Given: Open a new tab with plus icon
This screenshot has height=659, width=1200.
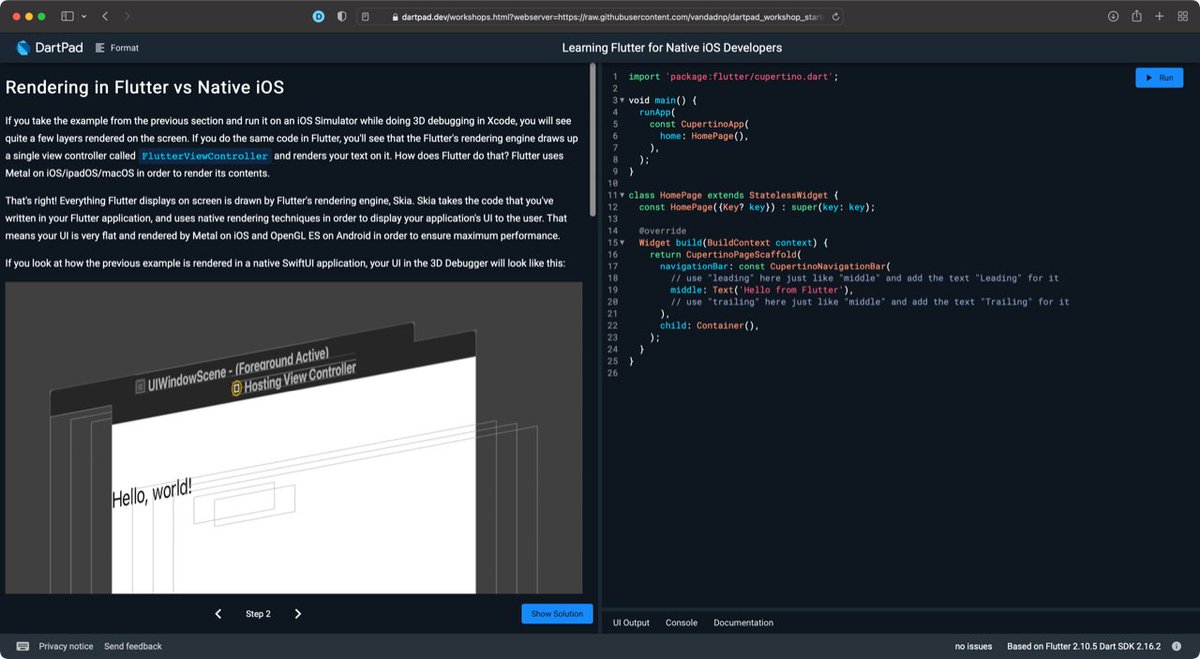Looking at the screenshot, I should pos(1160,17).
